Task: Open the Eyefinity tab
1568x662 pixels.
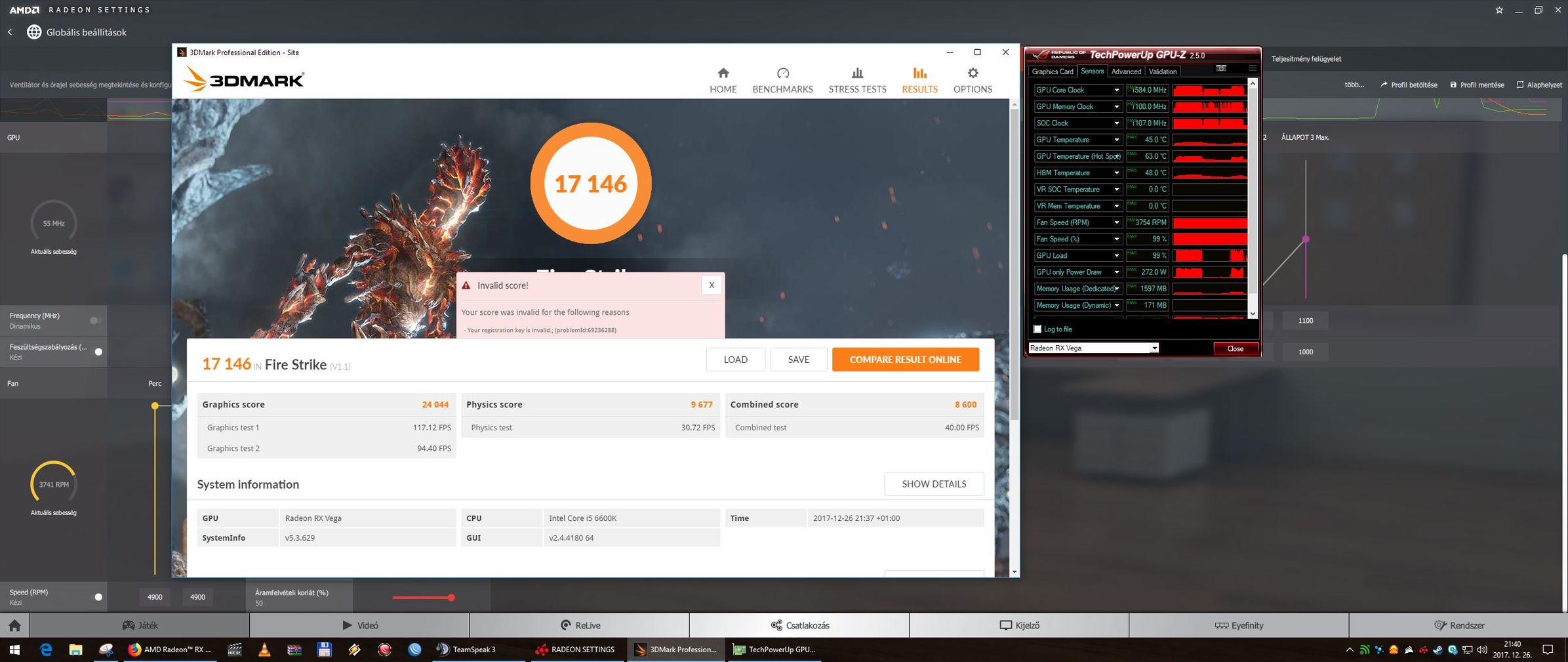Action: [x=1239, y=625]
